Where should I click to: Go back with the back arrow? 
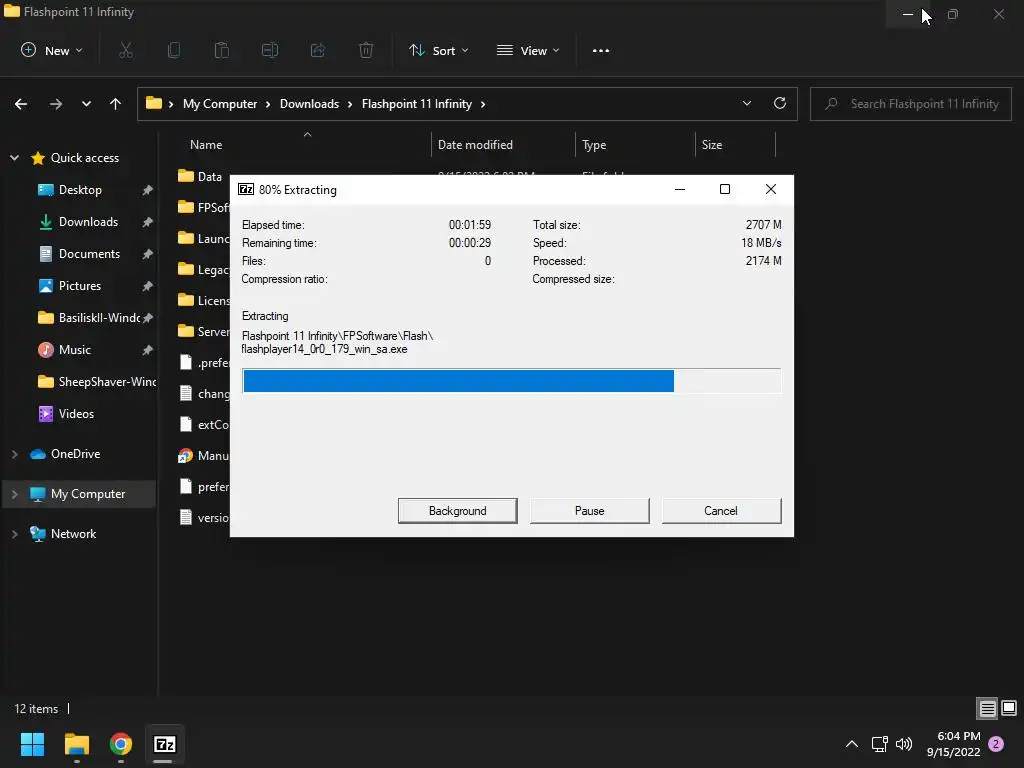click(21, 104)
